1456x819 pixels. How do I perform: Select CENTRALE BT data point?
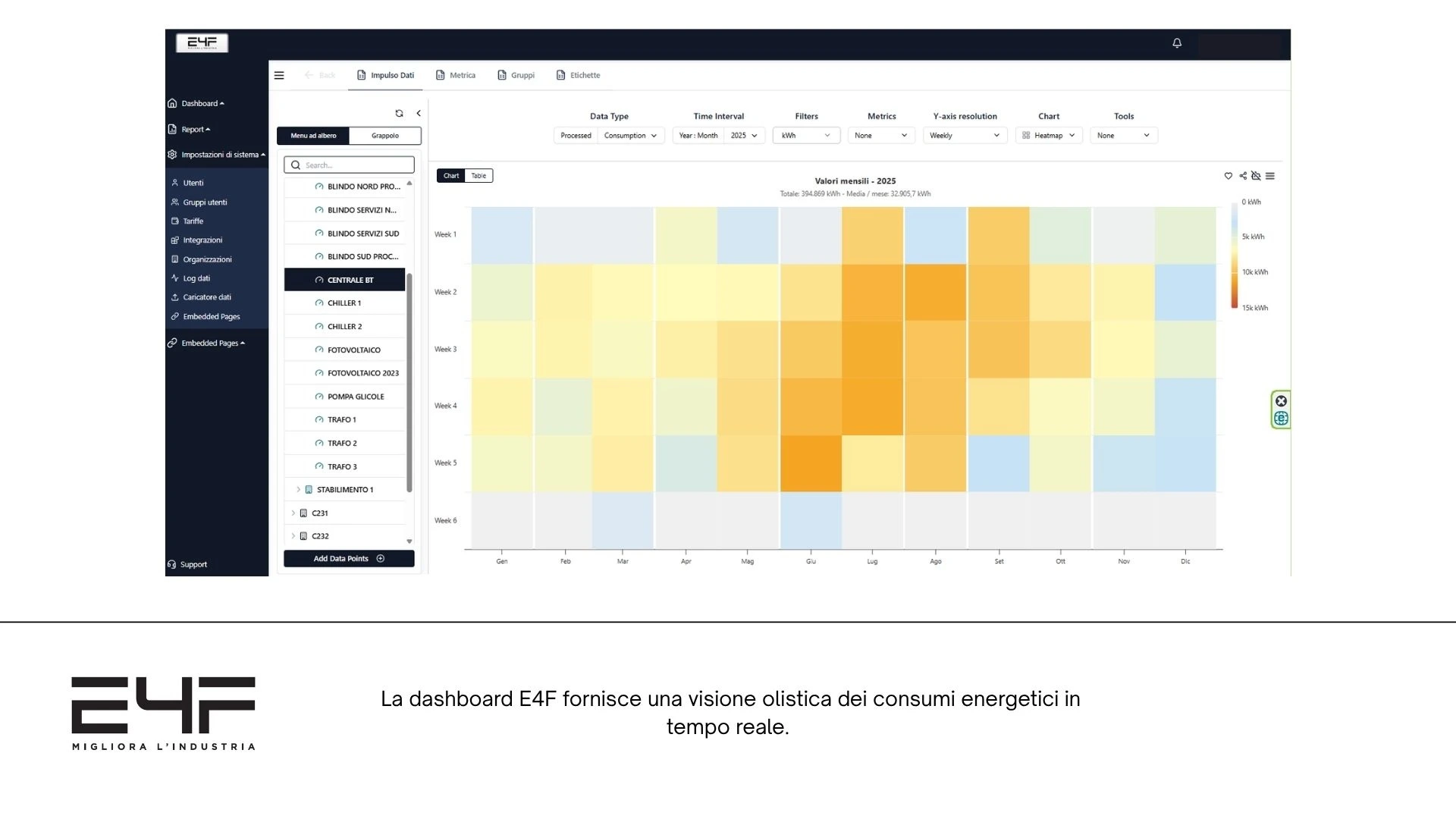[x=345, y=280]
